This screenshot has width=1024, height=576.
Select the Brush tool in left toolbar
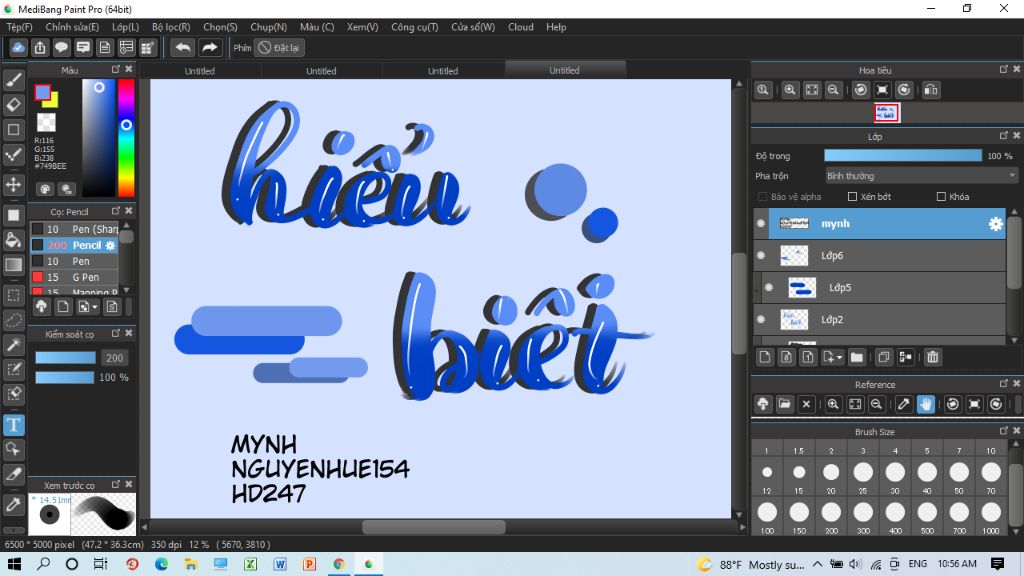tap(14, 80)
